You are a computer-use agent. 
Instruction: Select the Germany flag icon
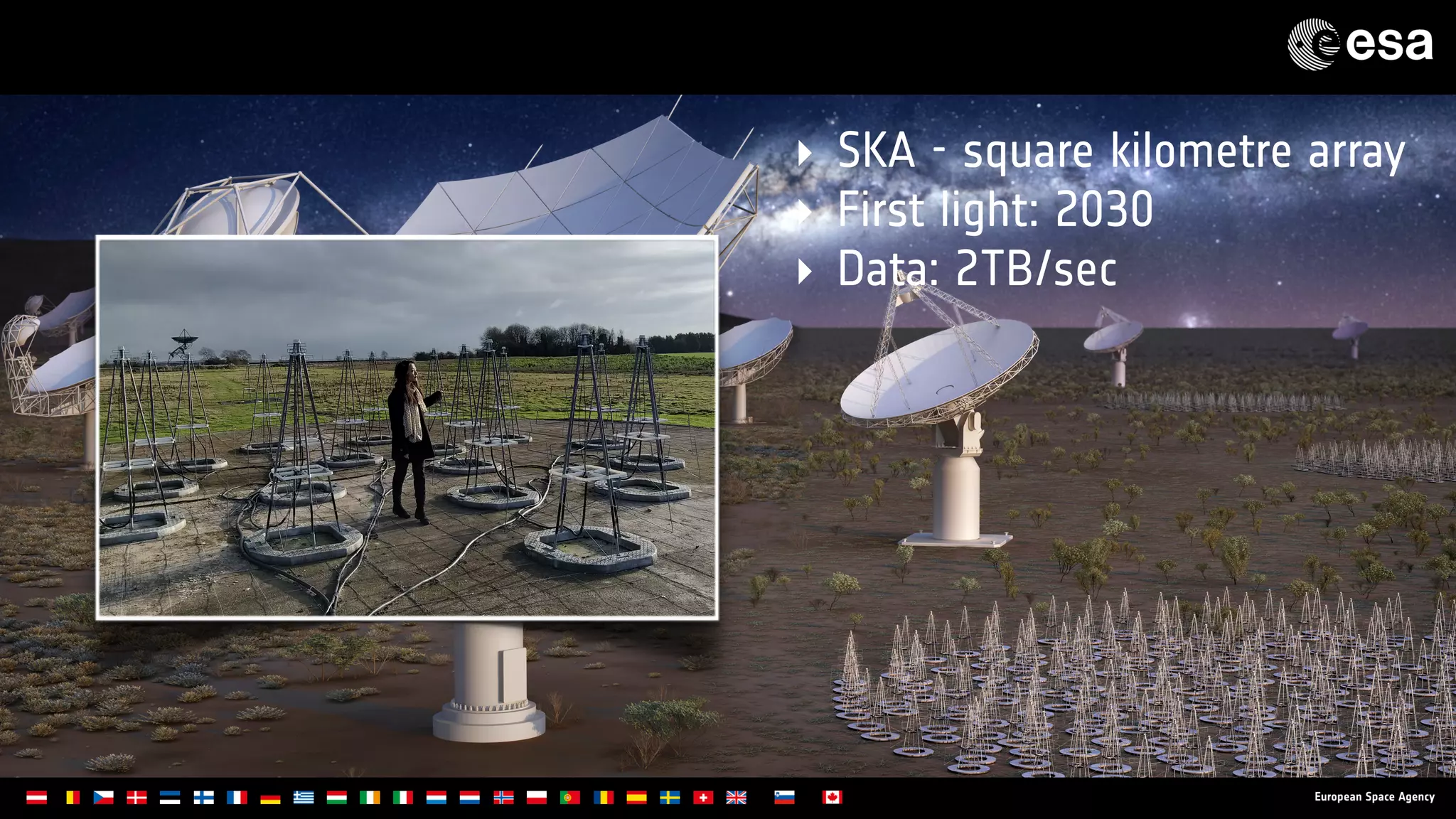click(x=270, y=798)
